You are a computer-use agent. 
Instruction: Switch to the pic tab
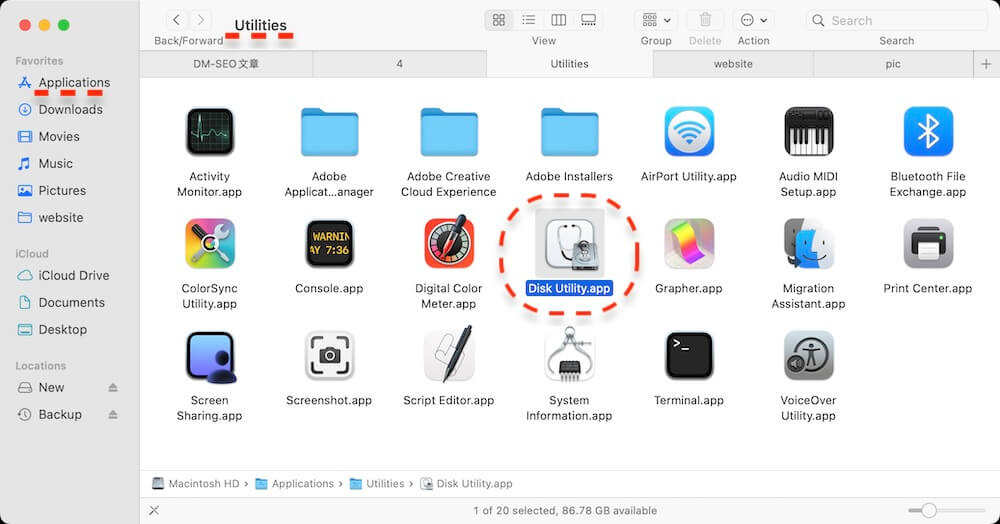893,64
